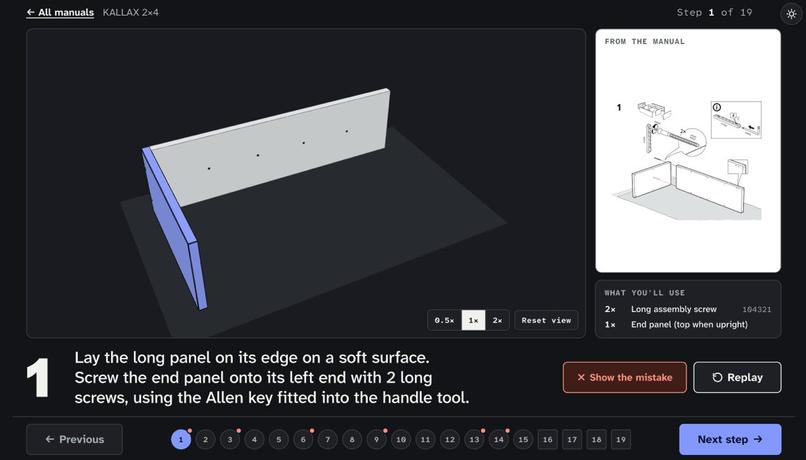This screenshot has height=460, width=806.
Task: Click the 'FROM THE MANUAL' heading
Action: tap(645, 42)
